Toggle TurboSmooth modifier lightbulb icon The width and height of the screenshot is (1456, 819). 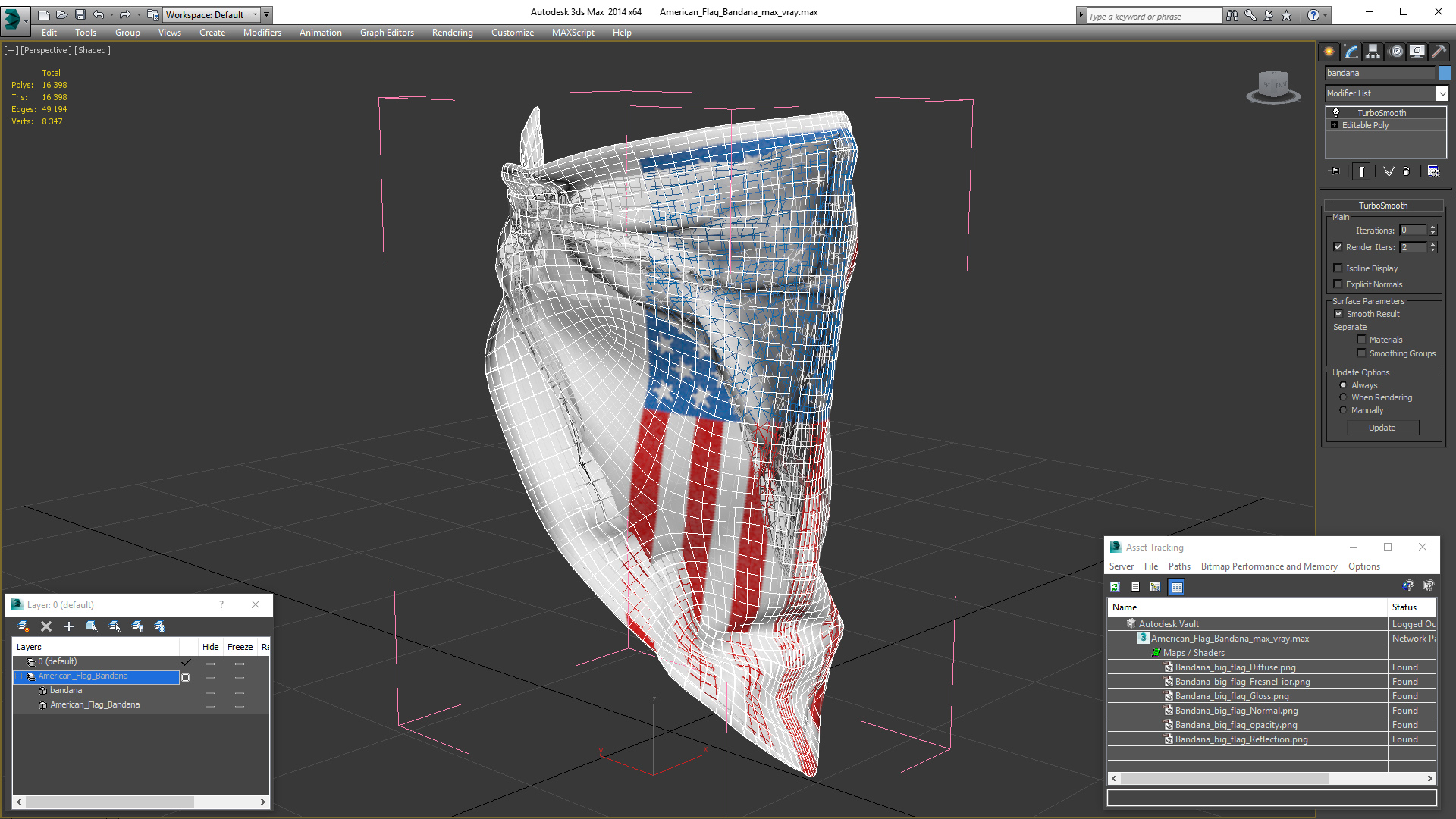(1336, 112)
